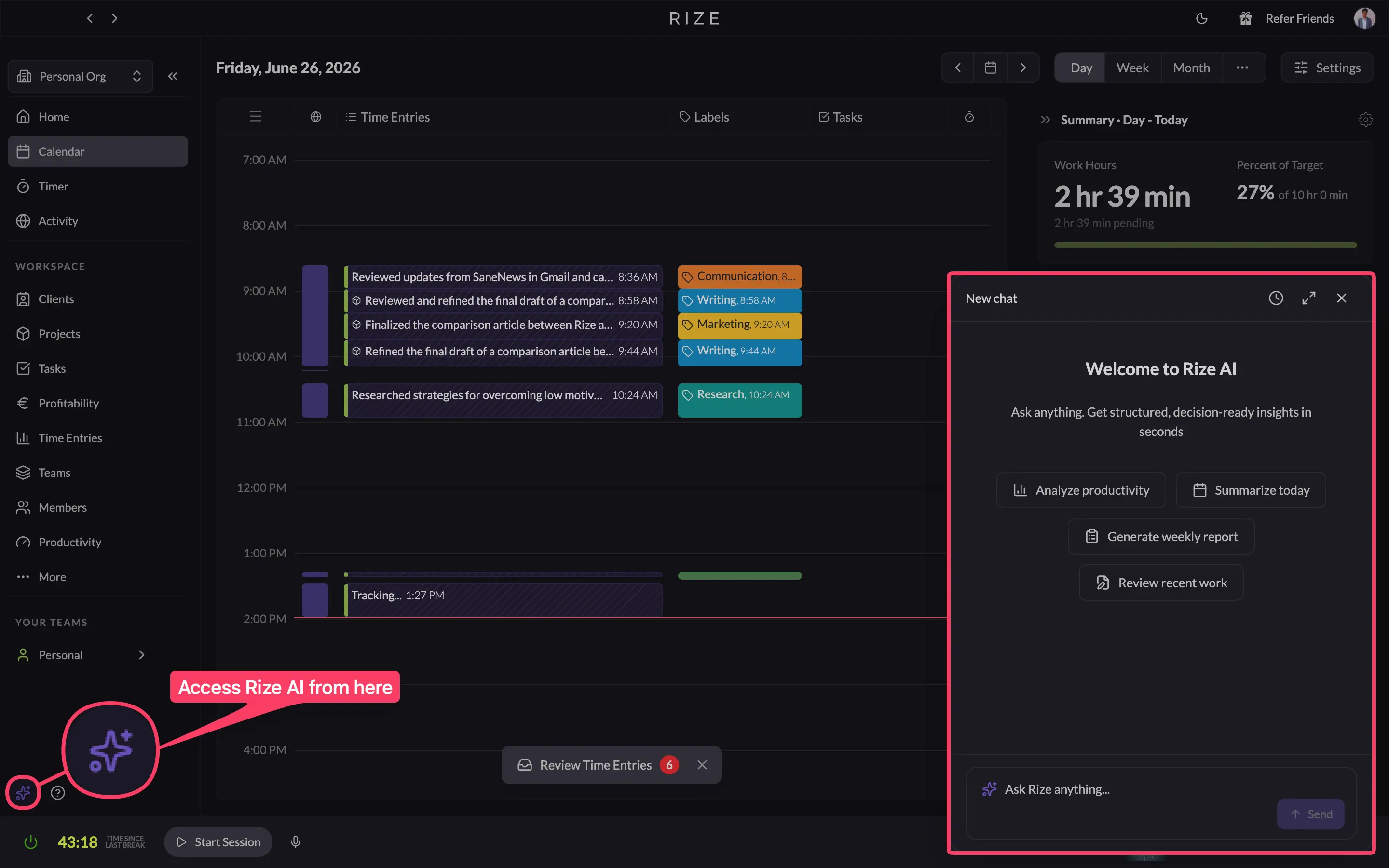The image size is (1389, 868).
Task: Expand the Personal team chevron
Action: pyautogui.click(x=142, y=655)
